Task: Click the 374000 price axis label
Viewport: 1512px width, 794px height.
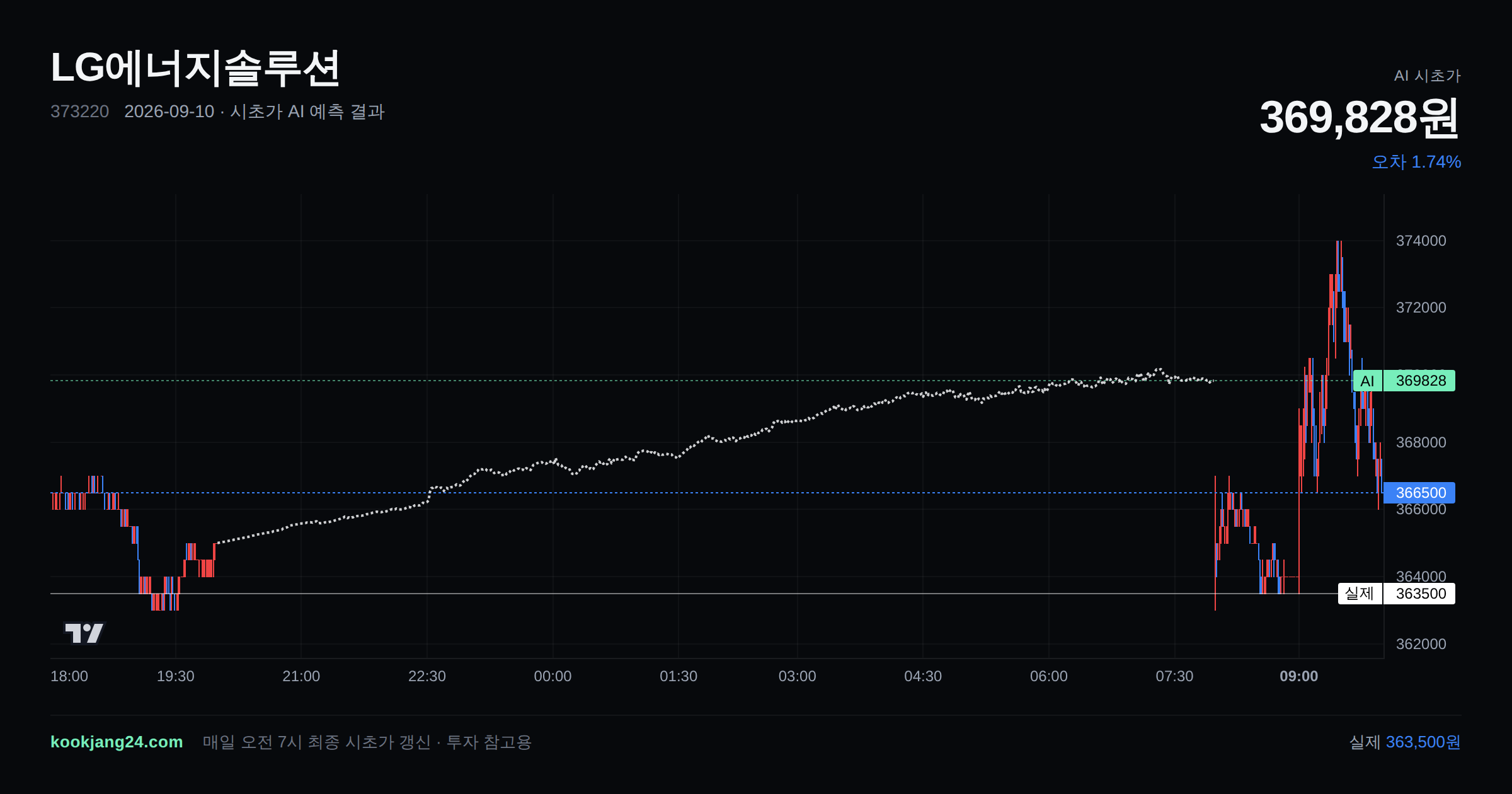Action: (x=1421, y=241)
